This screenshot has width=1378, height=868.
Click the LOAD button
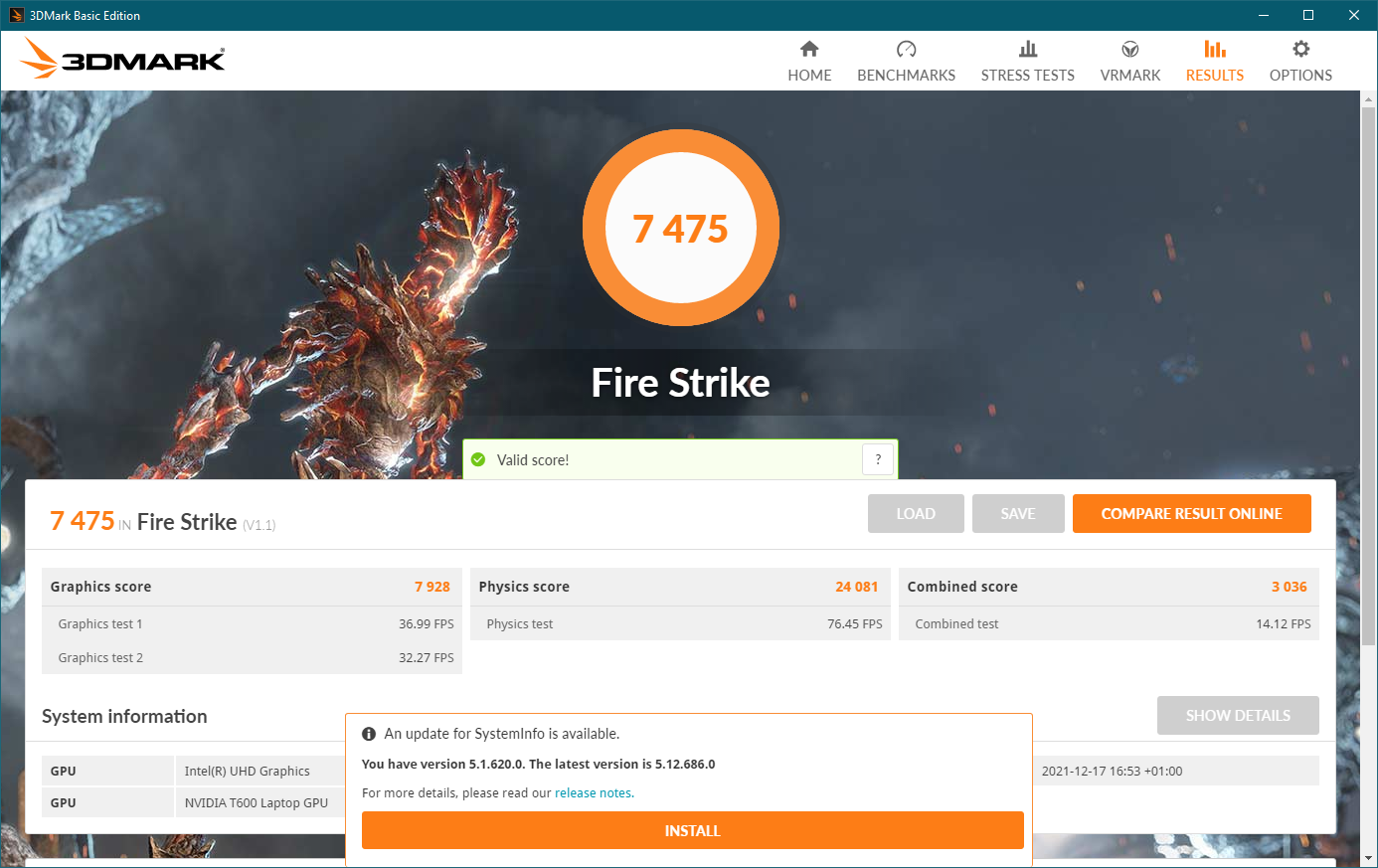tap(916, 514)
